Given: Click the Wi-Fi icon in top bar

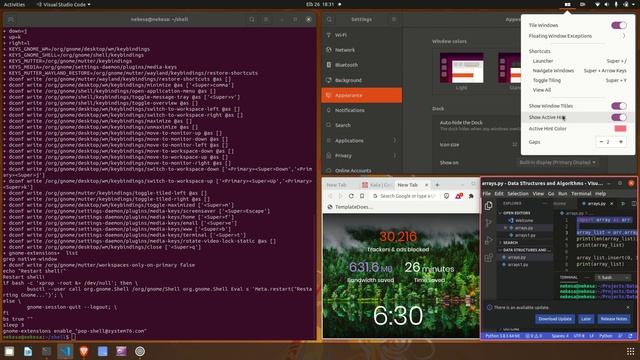Looking at the screenshot, I should tap(597, 4).
